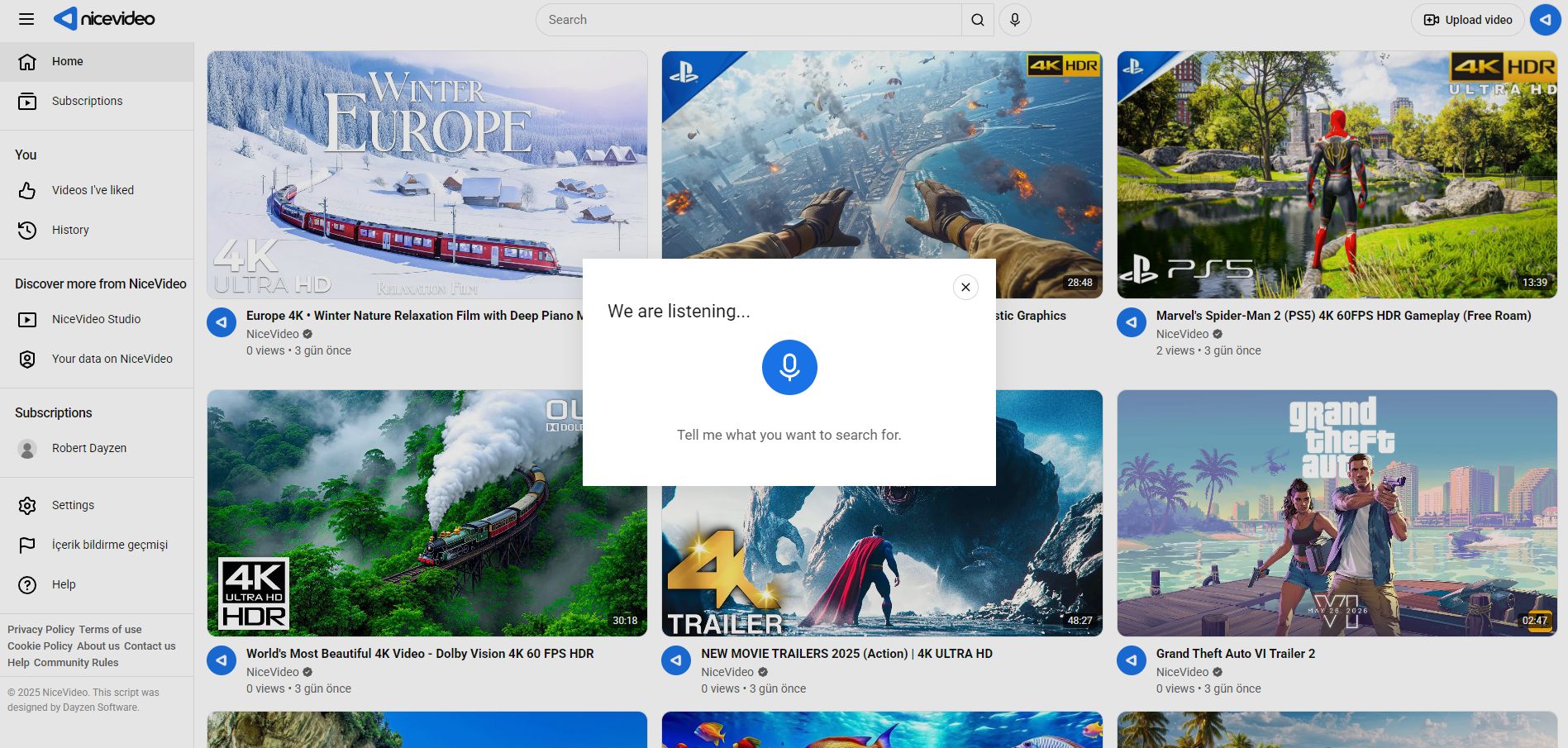
Task: Open Grand Theft Auto VI trailer thumbnail
Action: [x=1337, y=513]
